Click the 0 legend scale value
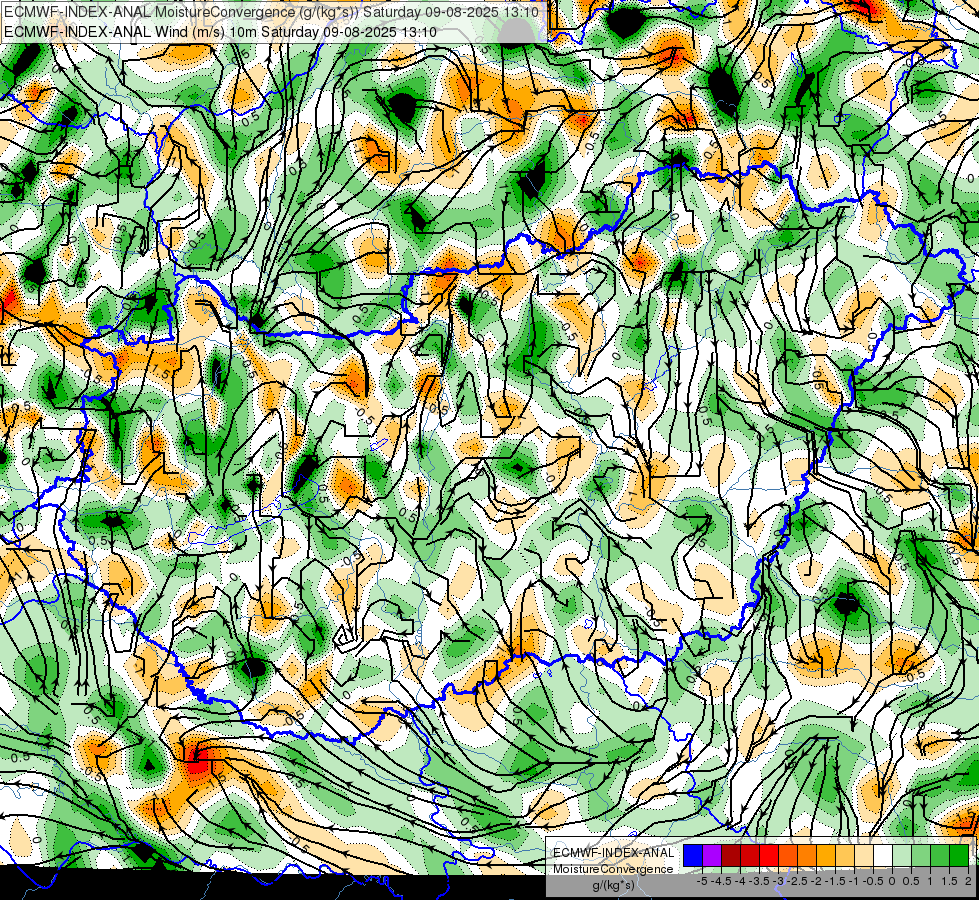 (892, 881)
